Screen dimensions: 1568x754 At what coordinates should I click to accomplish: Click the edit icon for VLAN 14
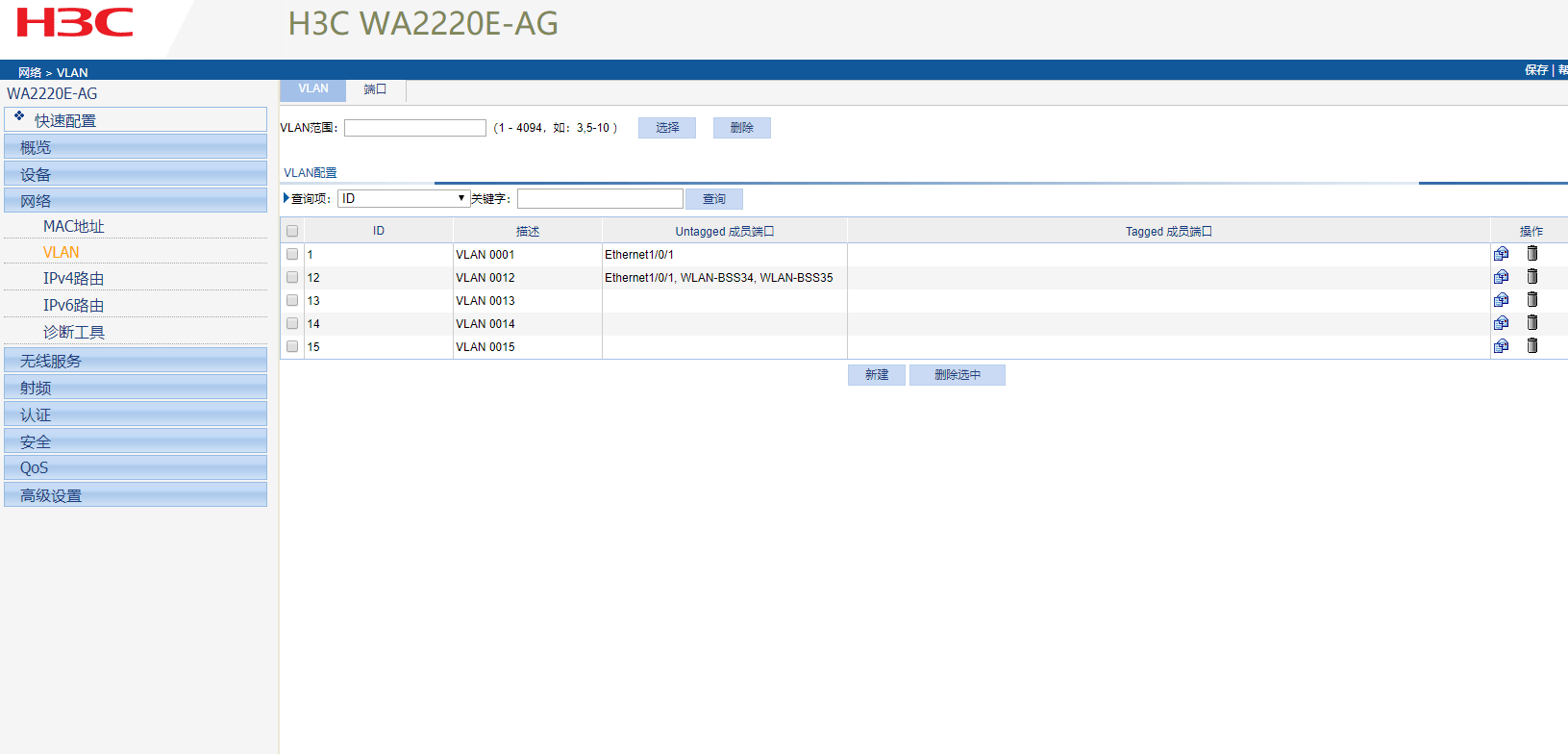click(x=1501, y=323)
